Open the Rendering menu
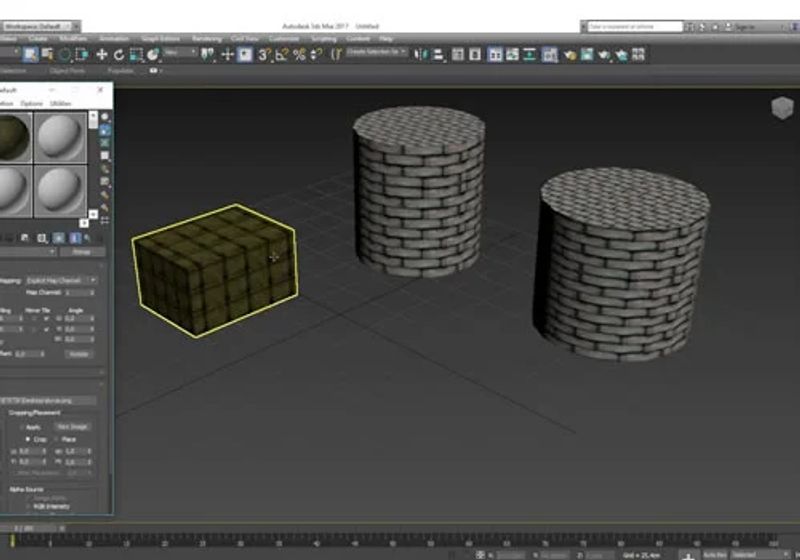800x560 pixels. 207,39
